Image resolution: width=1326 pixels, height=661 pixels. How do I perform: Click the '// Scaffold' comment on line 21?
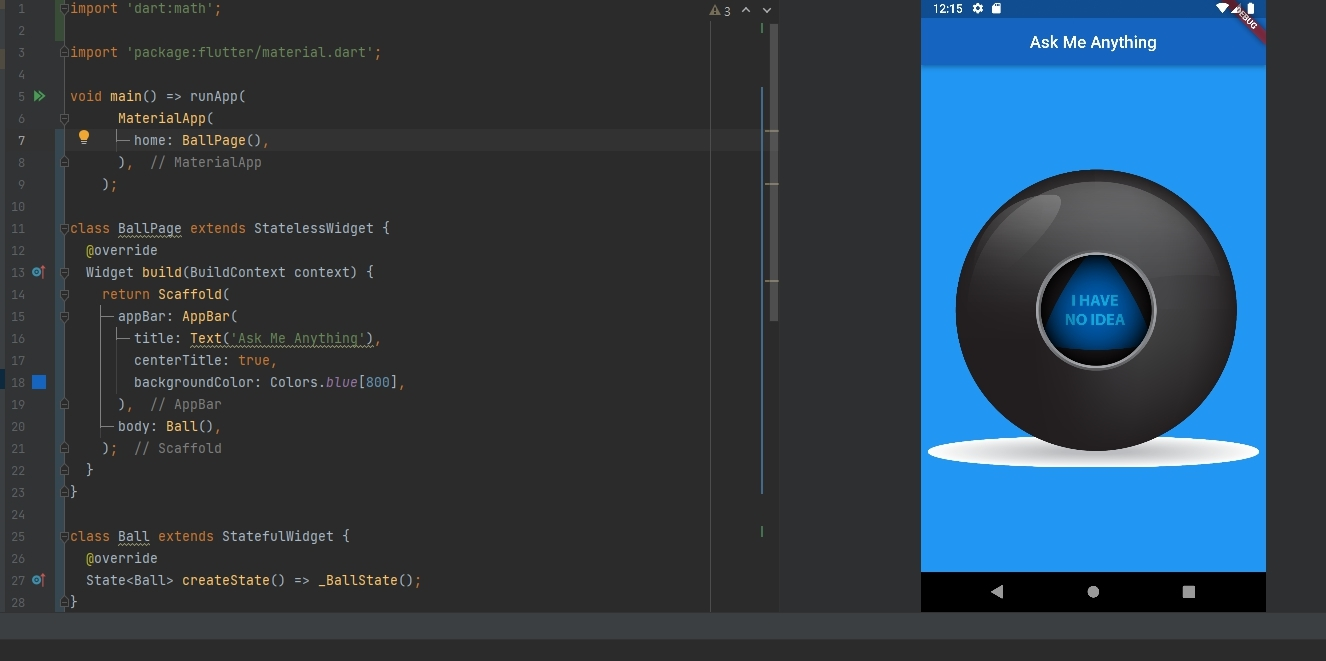click(178, 448)
